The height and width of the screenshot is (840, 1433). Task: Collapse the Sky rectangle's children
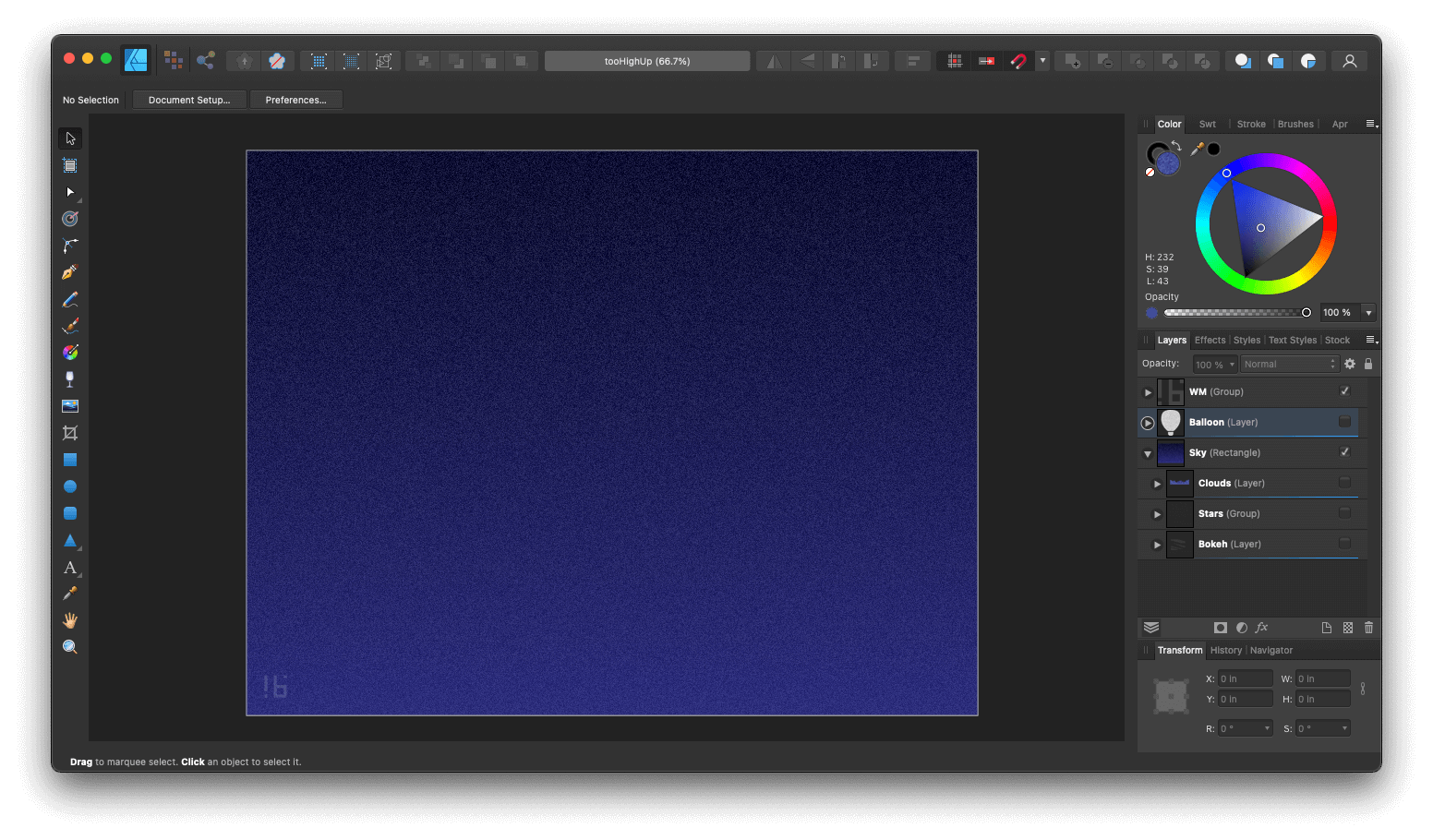tap(1148, 452)
